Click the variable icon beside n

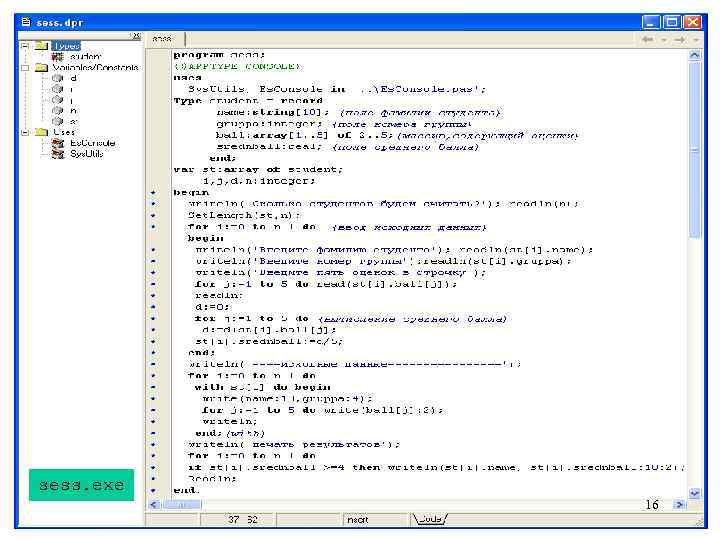(57, 111)
